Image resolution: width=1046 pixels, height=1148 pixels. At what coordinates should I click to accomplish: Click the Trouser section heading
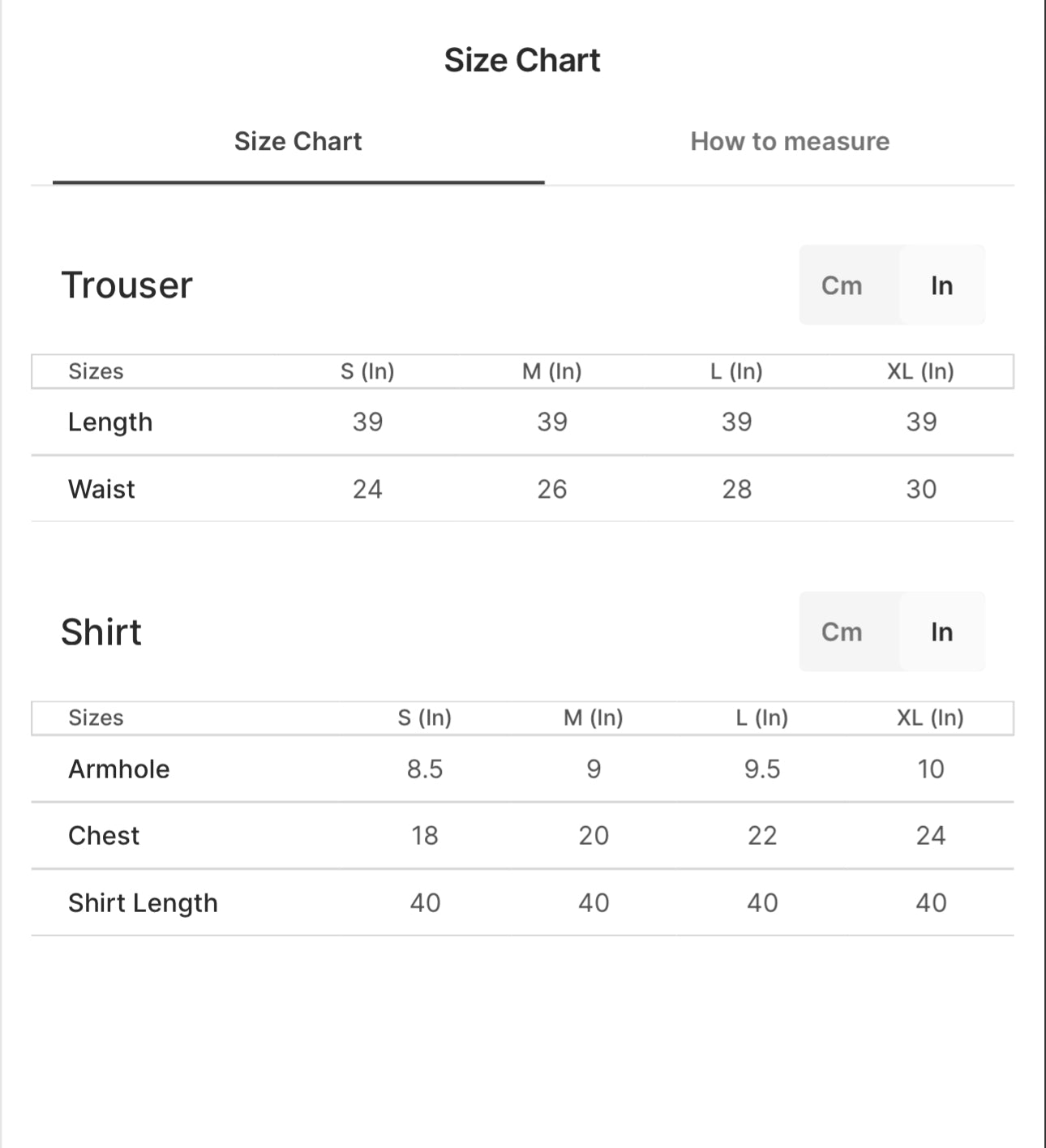point(127,285)
